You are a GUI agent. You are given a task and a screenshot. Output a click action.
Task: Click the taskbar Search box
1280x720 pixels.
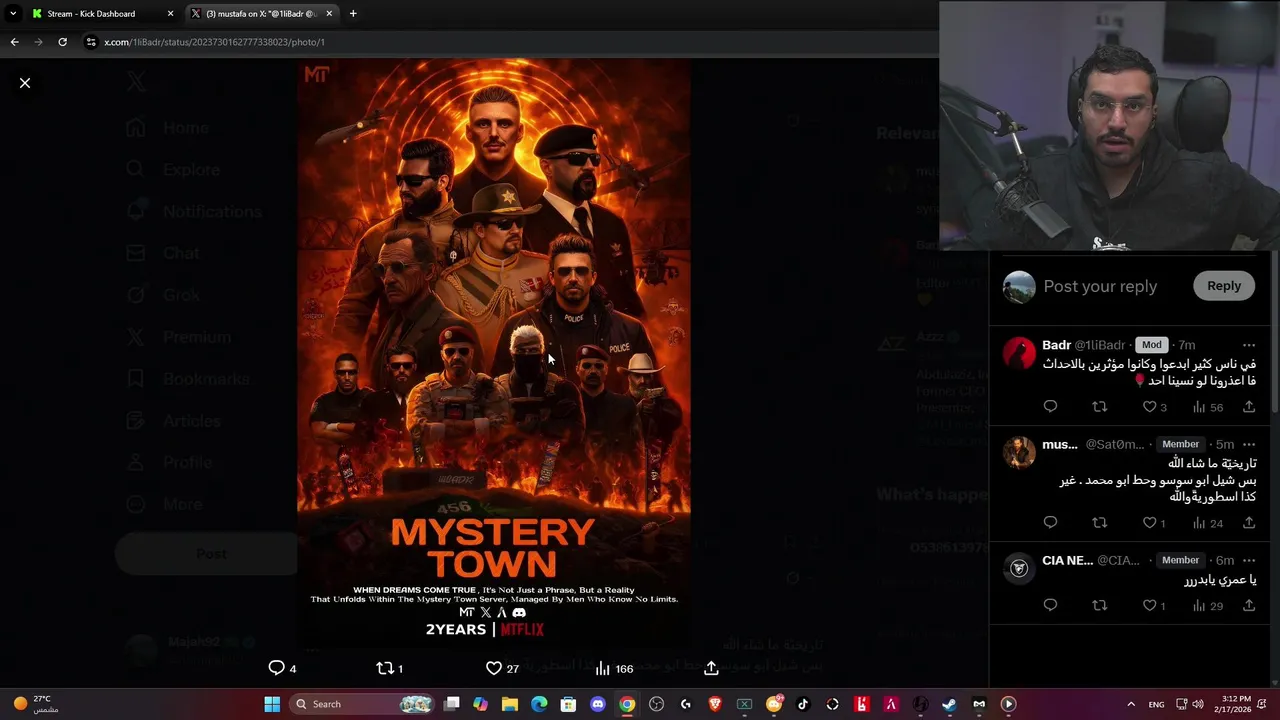[x=364, y=704]
